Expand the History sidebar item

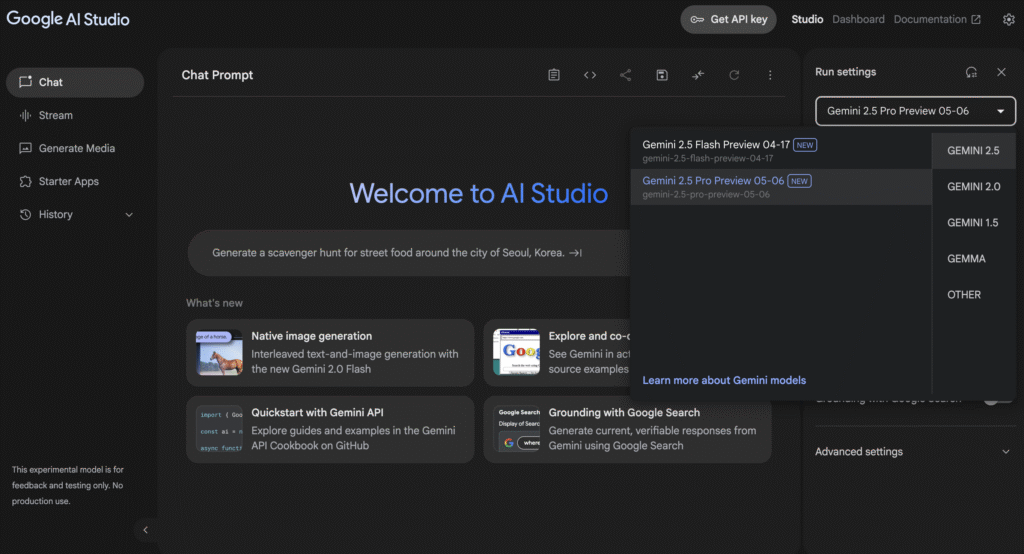click(129, 215)
